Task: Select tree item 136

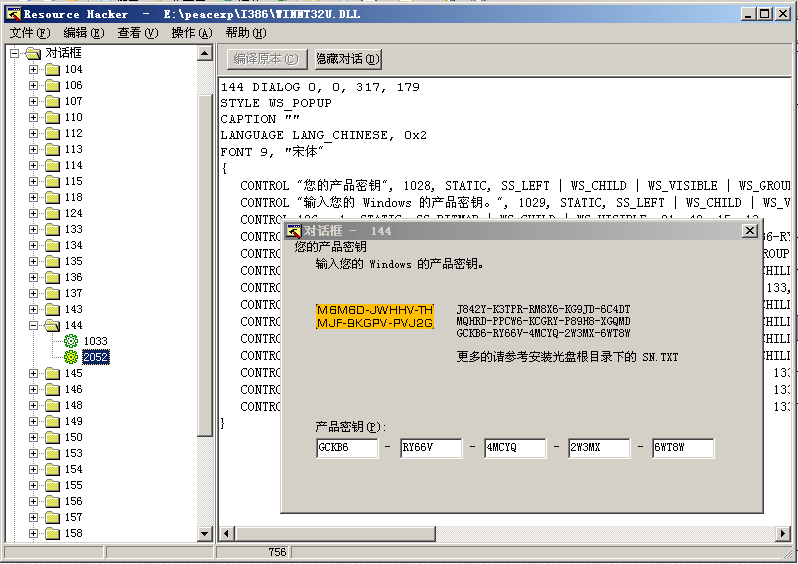Action: point(73,277)
